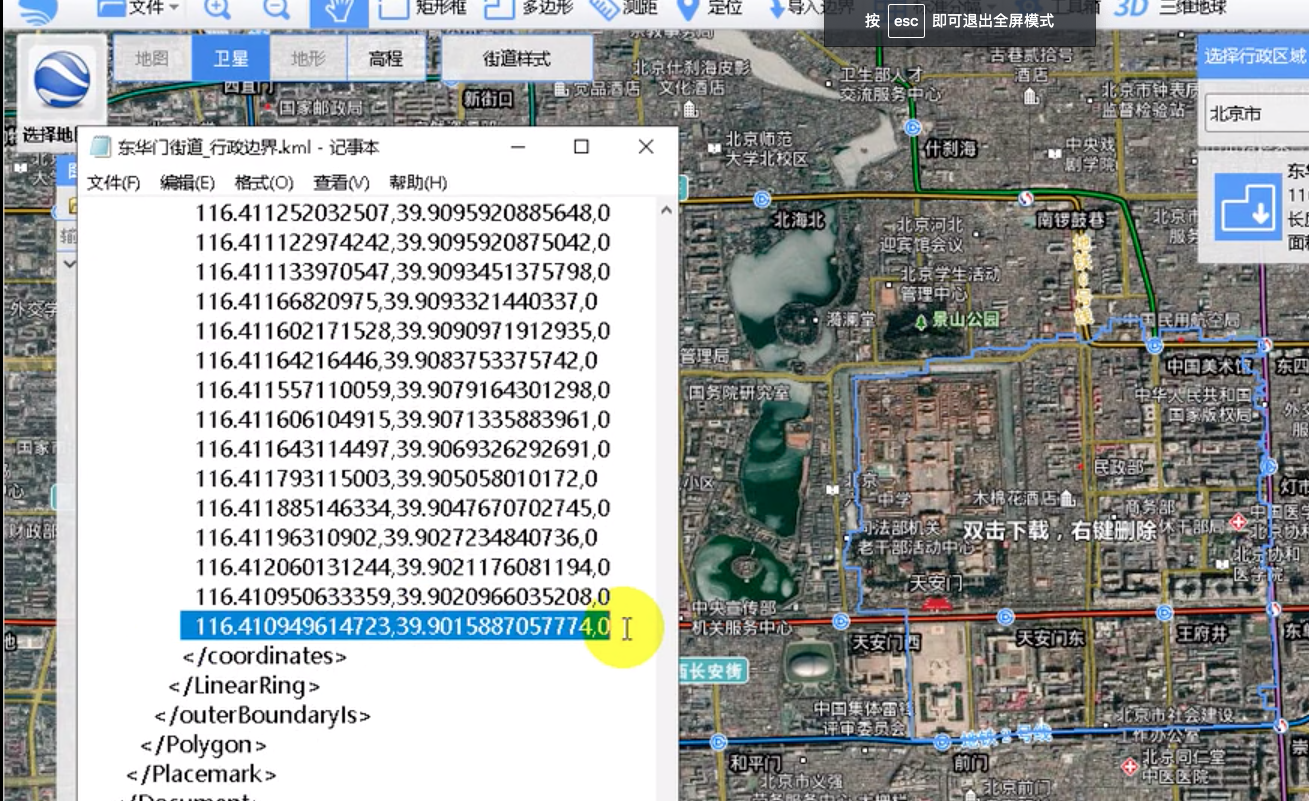
Task: Open the 格式(O) menu in Notepad
Action: click(264, 182)
